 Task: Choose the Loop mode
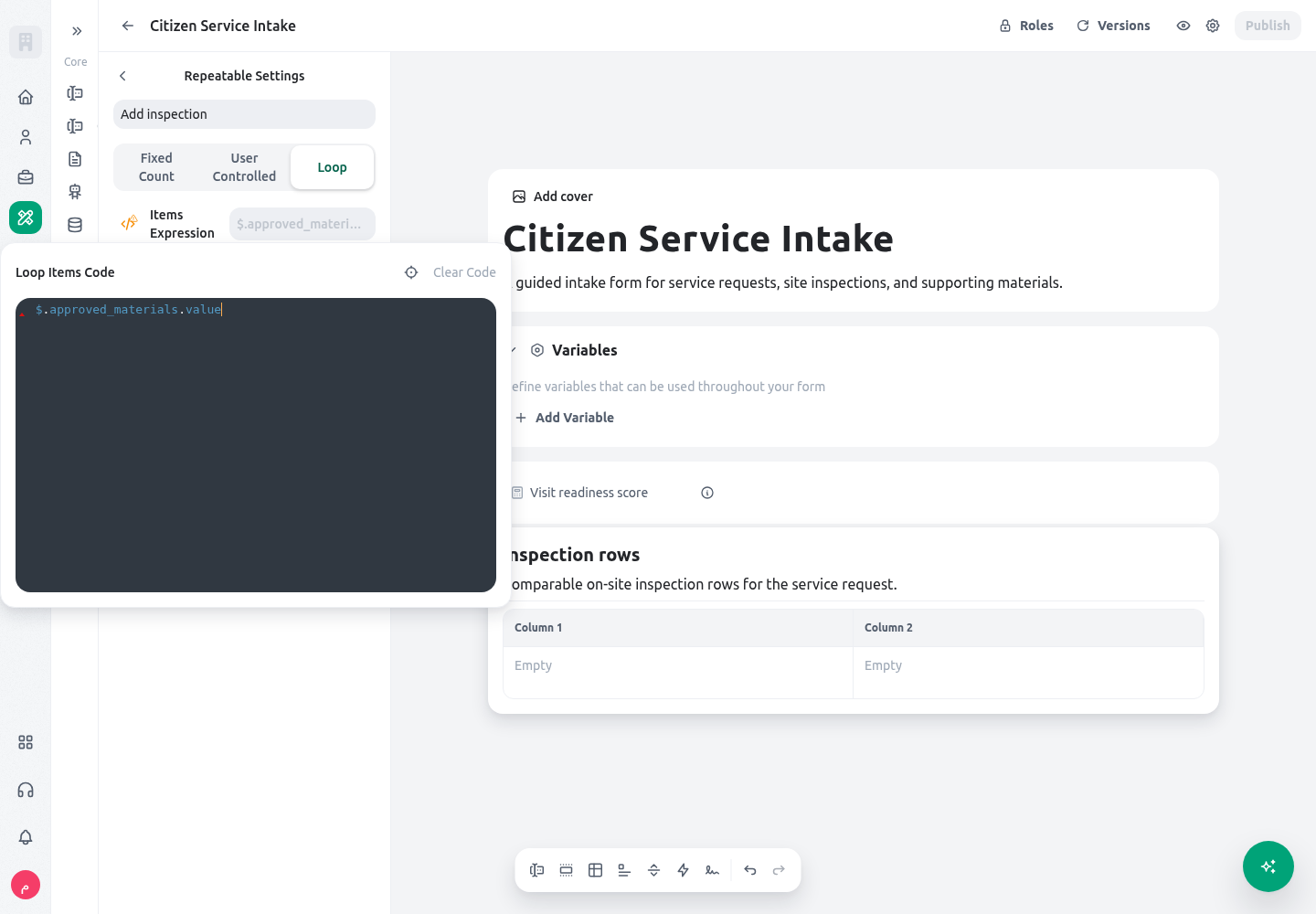[x=332, y=167]
